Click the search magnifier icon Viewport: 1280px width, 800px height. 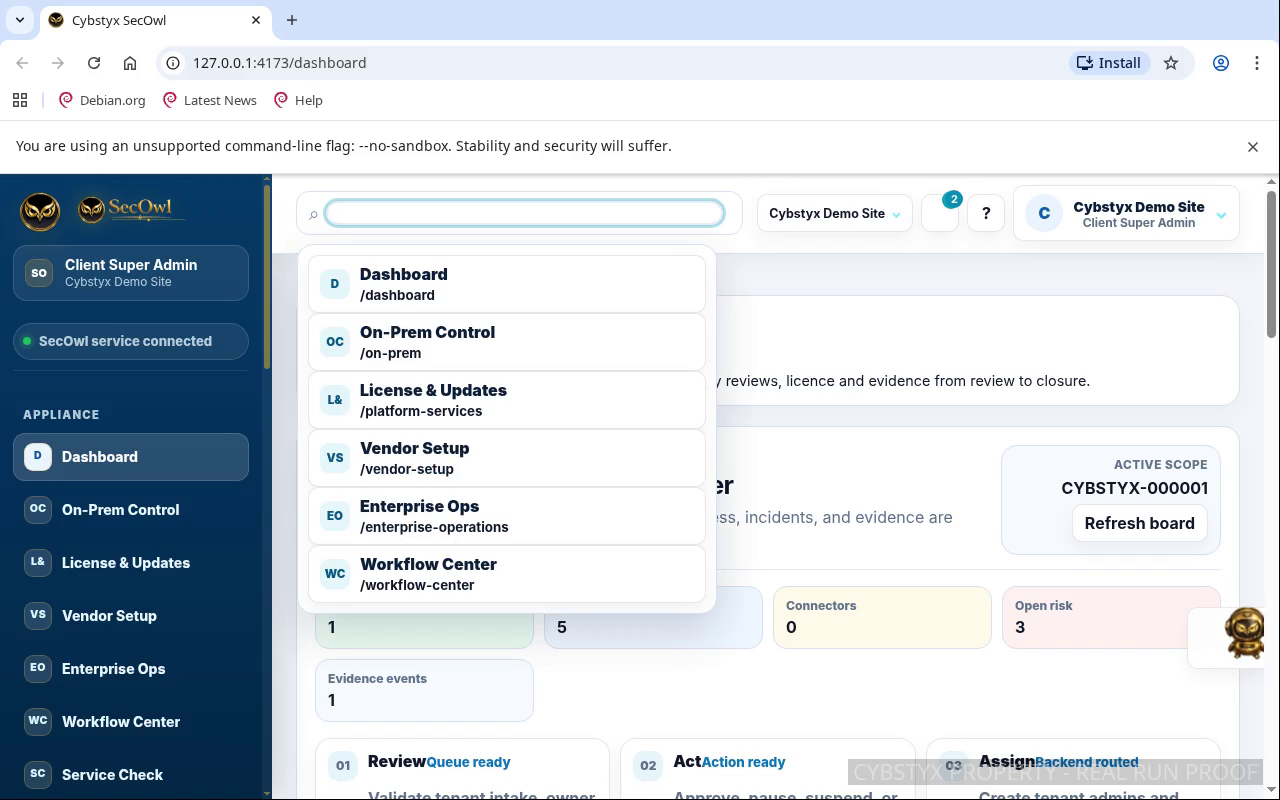coord(313,214)
